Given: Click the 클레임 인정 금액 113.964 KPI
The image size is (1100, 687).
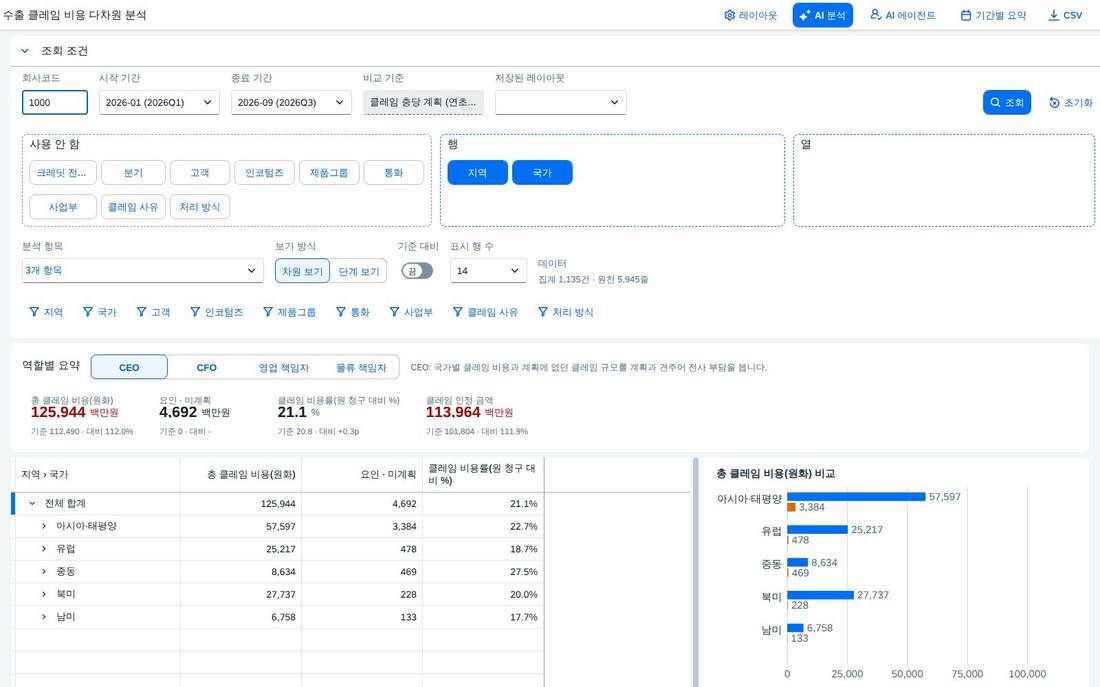Looking at the screenshot, I should 469,413.
